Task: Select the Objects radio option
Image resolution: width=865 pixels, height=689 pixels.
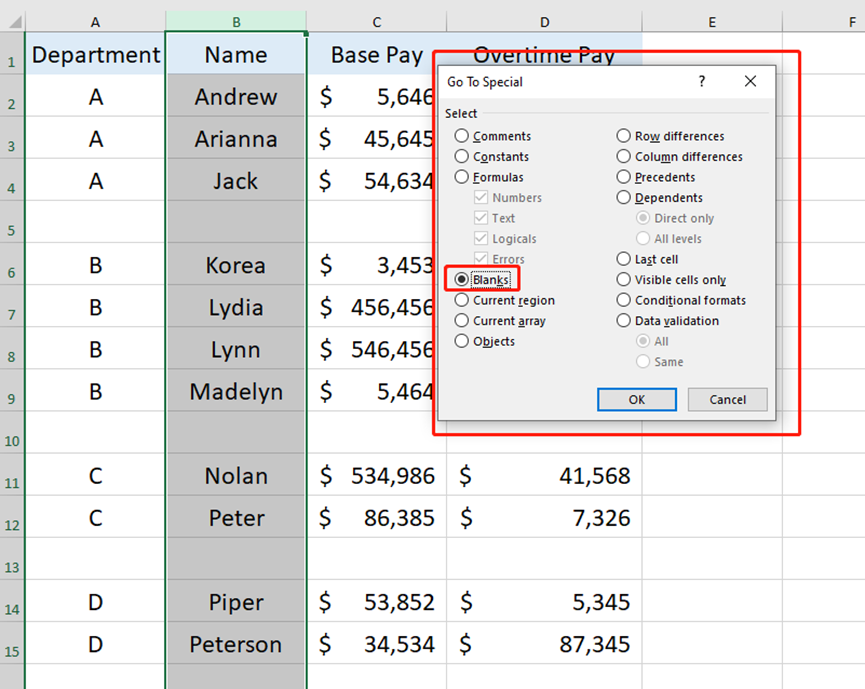Action: point(462,341)
